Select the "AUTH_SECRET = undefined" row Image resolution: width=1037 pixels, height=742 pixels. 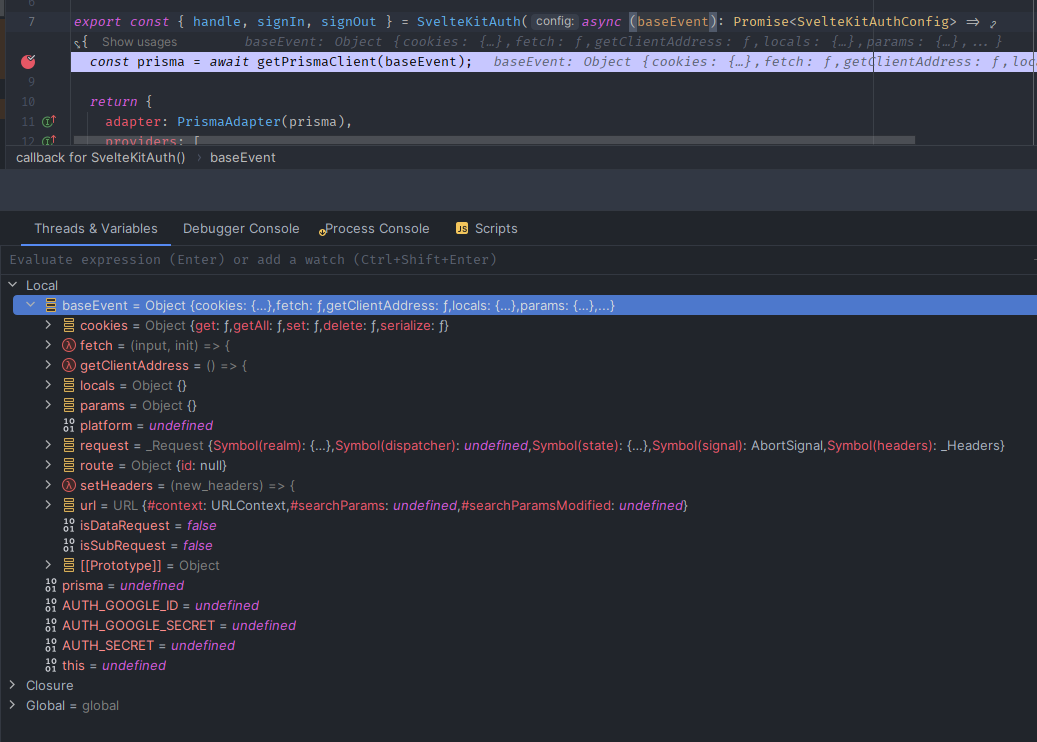pos(518,645)
